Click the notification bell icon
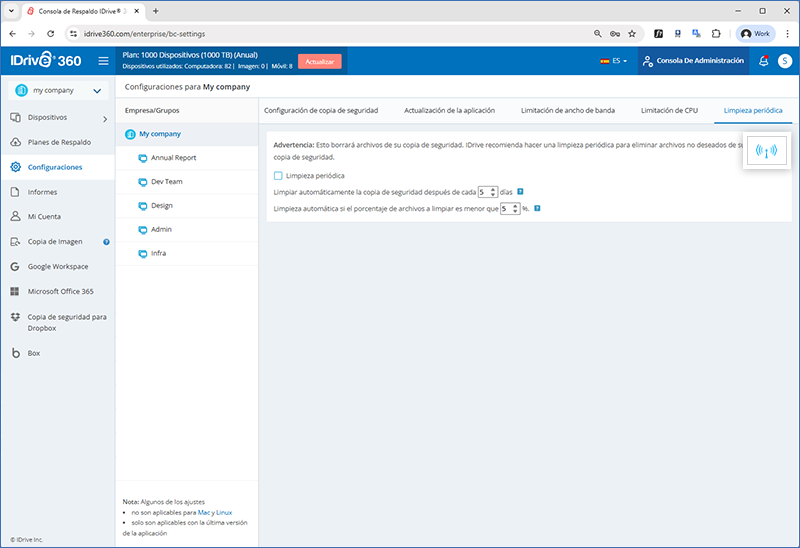 (763, 61)
